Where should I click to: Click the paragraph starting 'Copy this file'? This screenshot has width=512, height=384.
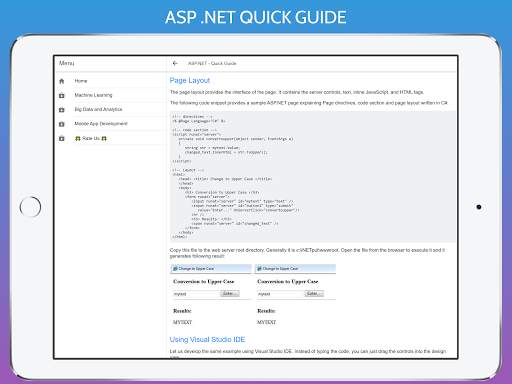tap(307, 253)
